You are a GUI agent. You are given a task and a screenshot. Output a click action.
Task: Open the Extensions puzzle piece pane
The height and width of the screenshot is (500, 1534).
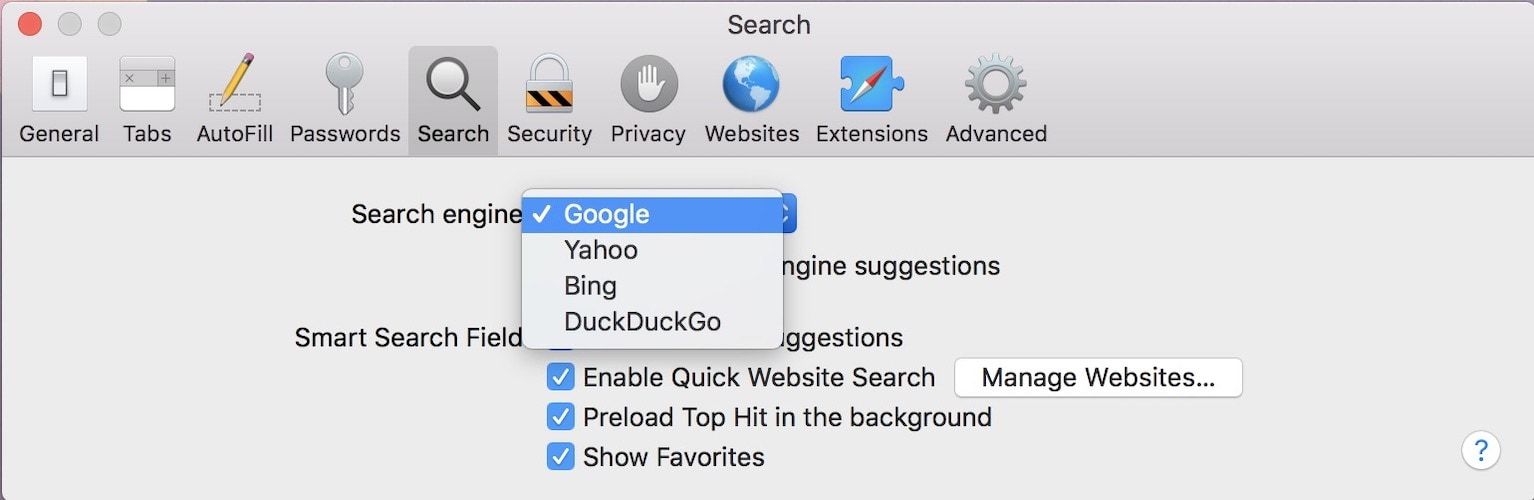coord(872,101)
